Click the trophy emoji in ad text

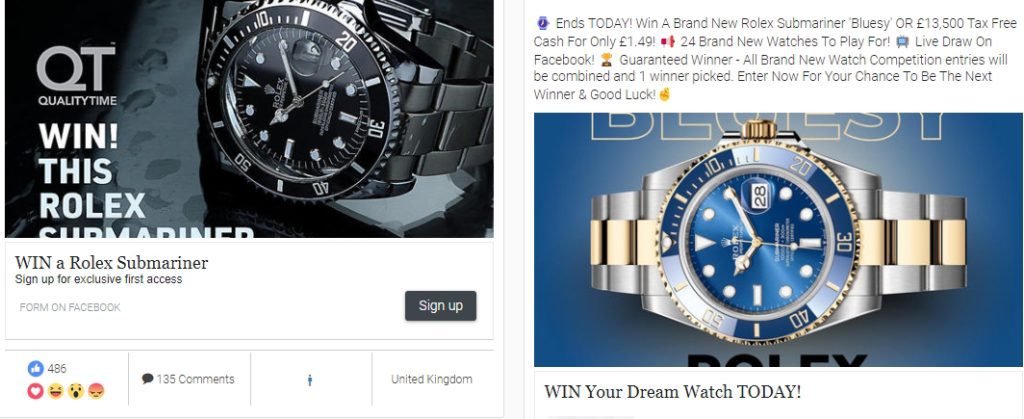607,59
